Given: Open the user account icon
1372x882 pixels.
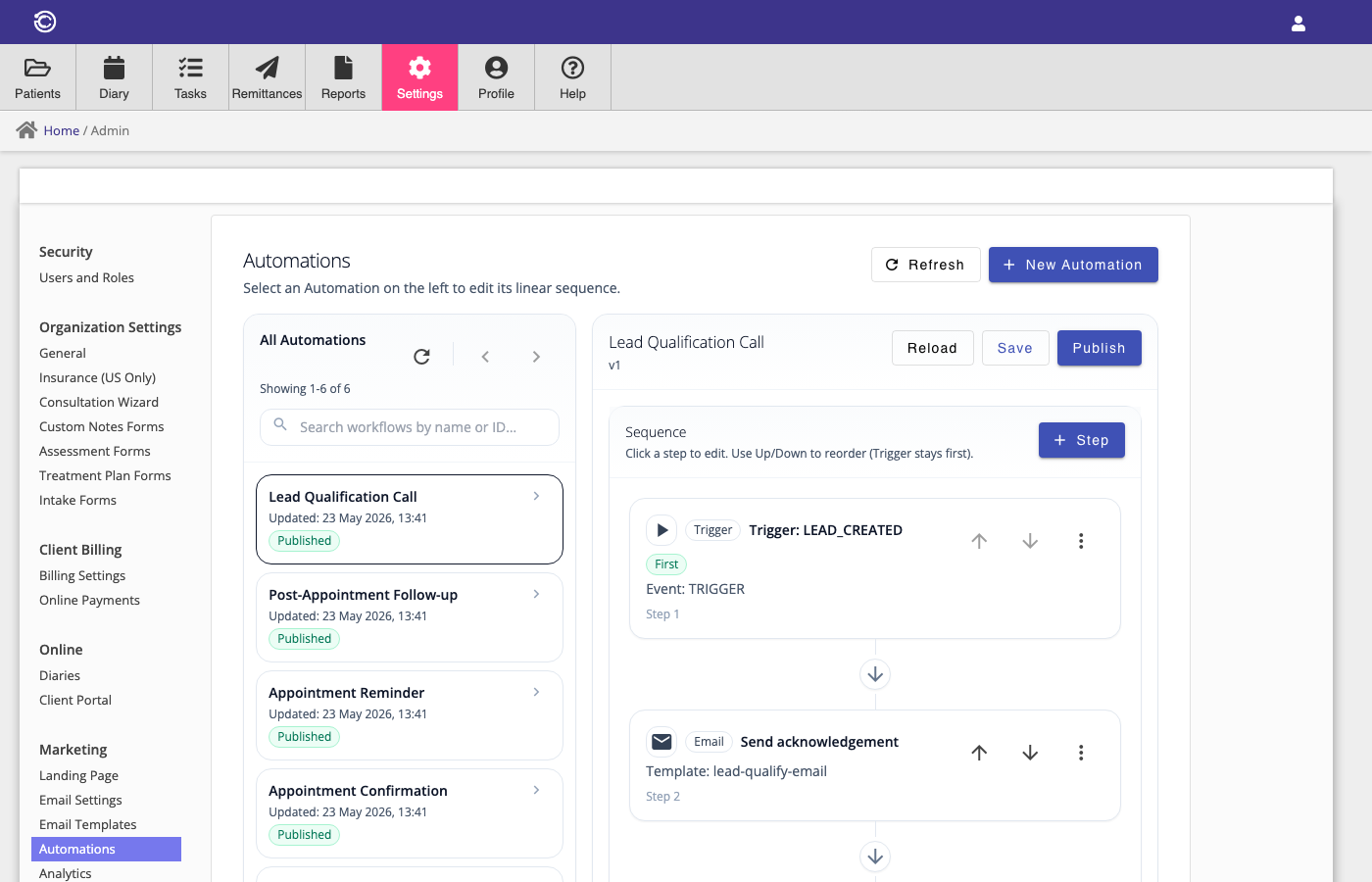Looking at the screenshot, I should tap(1298, 24).
